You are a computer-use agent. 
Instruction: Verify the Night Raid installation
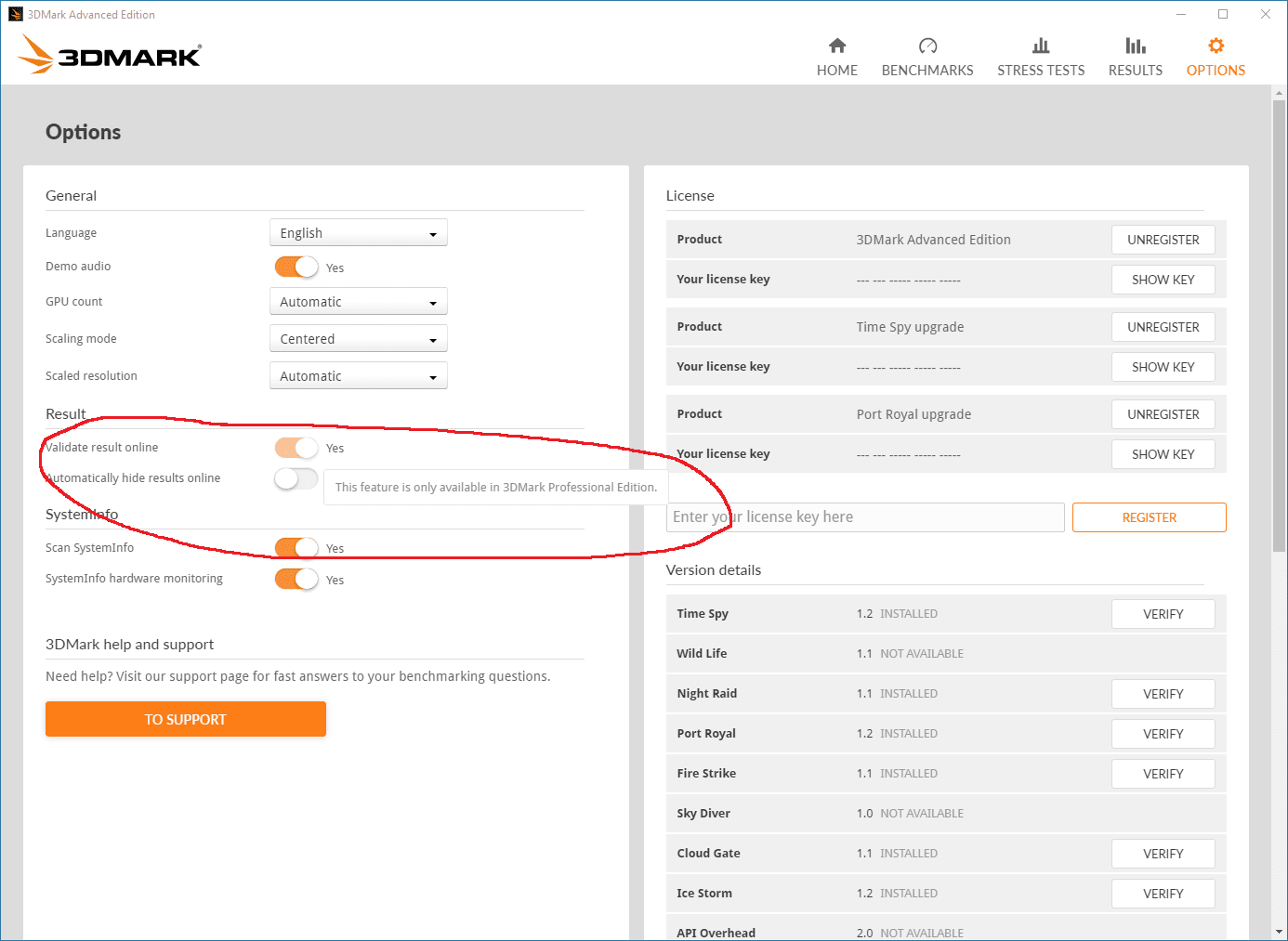[x=1163, y=694]
